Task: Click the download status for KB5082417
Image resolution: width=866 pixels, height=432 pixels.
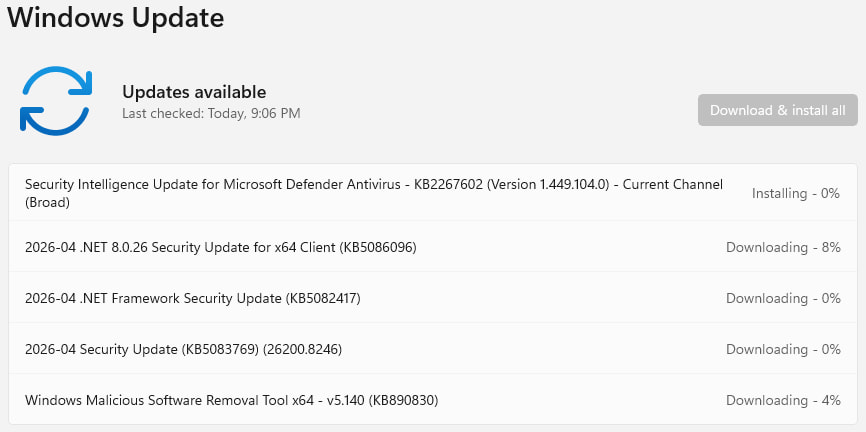Action: pos(783,298)
